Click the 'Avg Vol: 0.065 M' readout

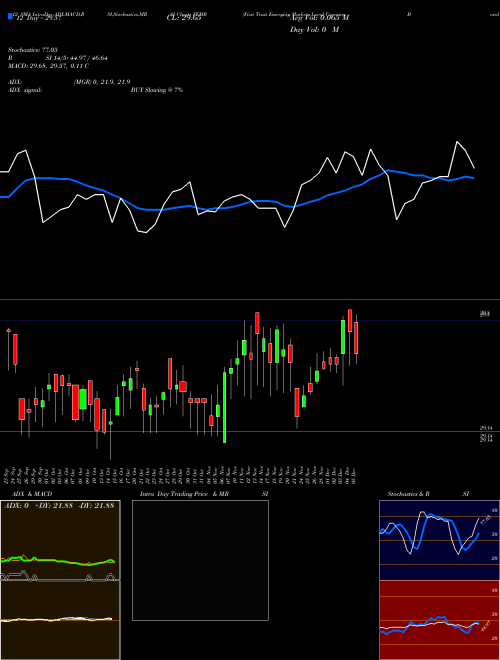pos(319,17)
